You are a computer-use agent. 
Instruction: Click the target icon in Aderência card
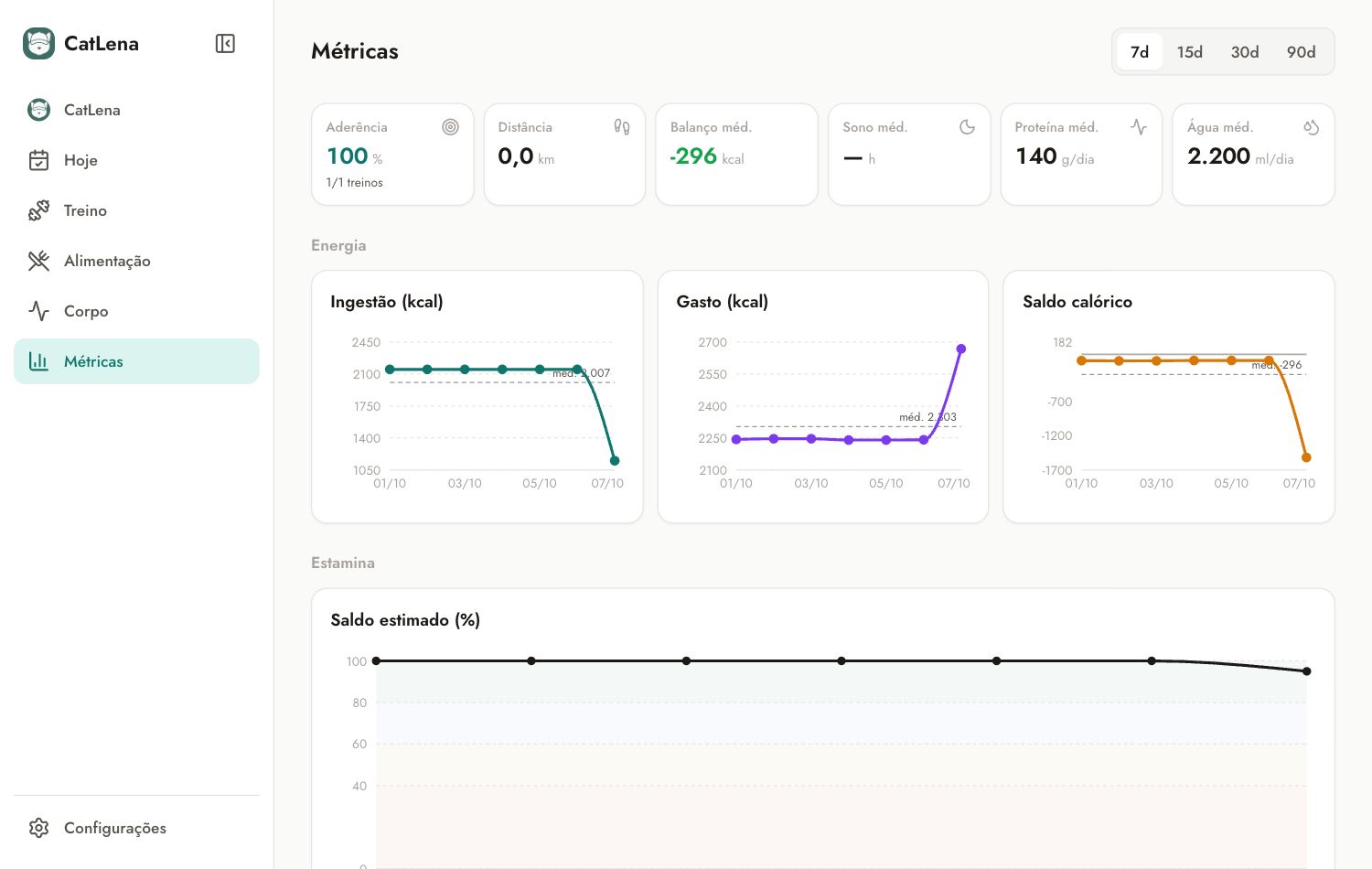pyautogui.click(x=450, y=127)
